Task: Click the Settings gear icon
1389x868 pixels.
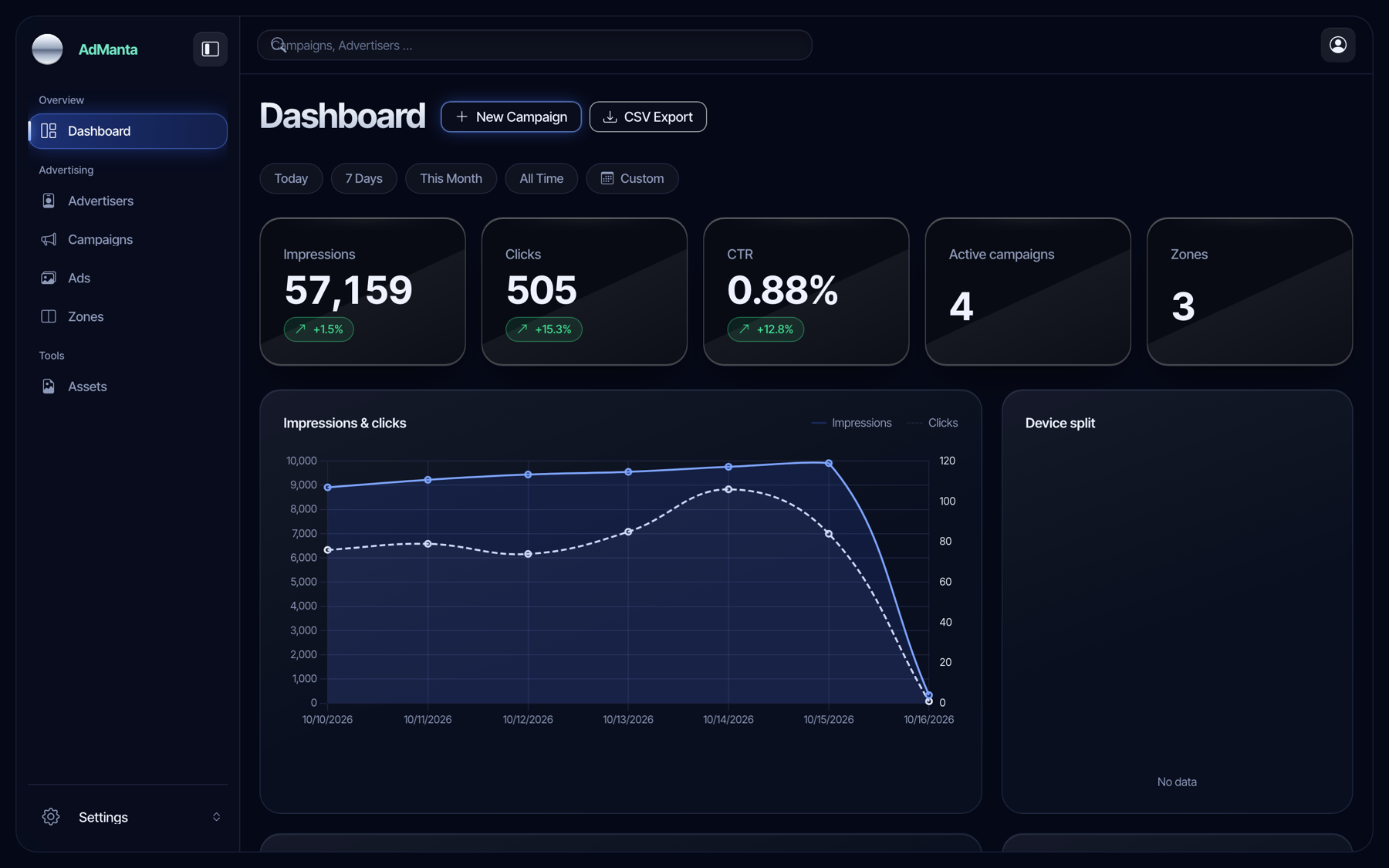Action: (51, 816)
